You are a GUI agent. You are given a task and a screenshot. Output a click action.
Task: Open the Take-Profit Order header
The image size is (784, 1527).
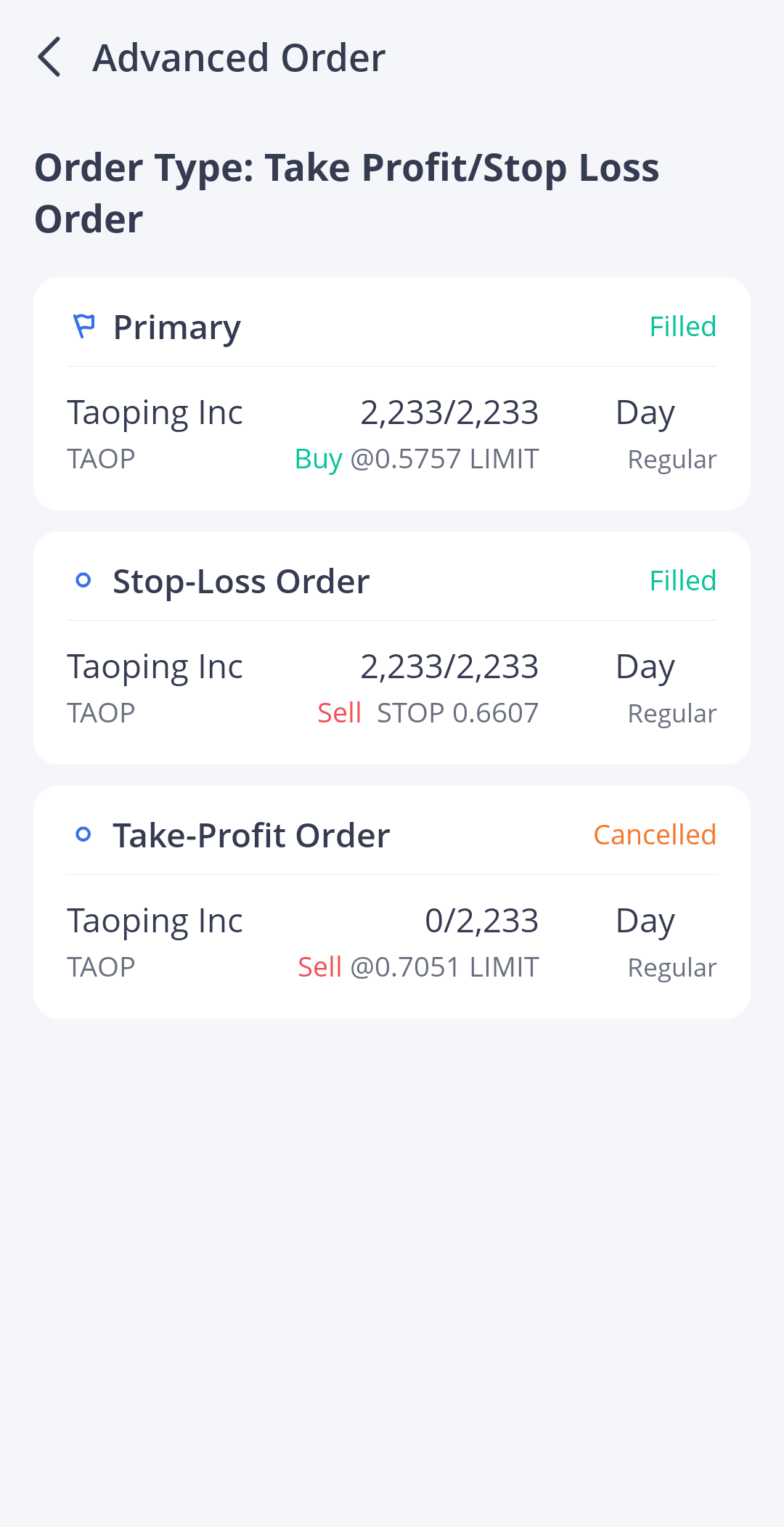point(251,836)
